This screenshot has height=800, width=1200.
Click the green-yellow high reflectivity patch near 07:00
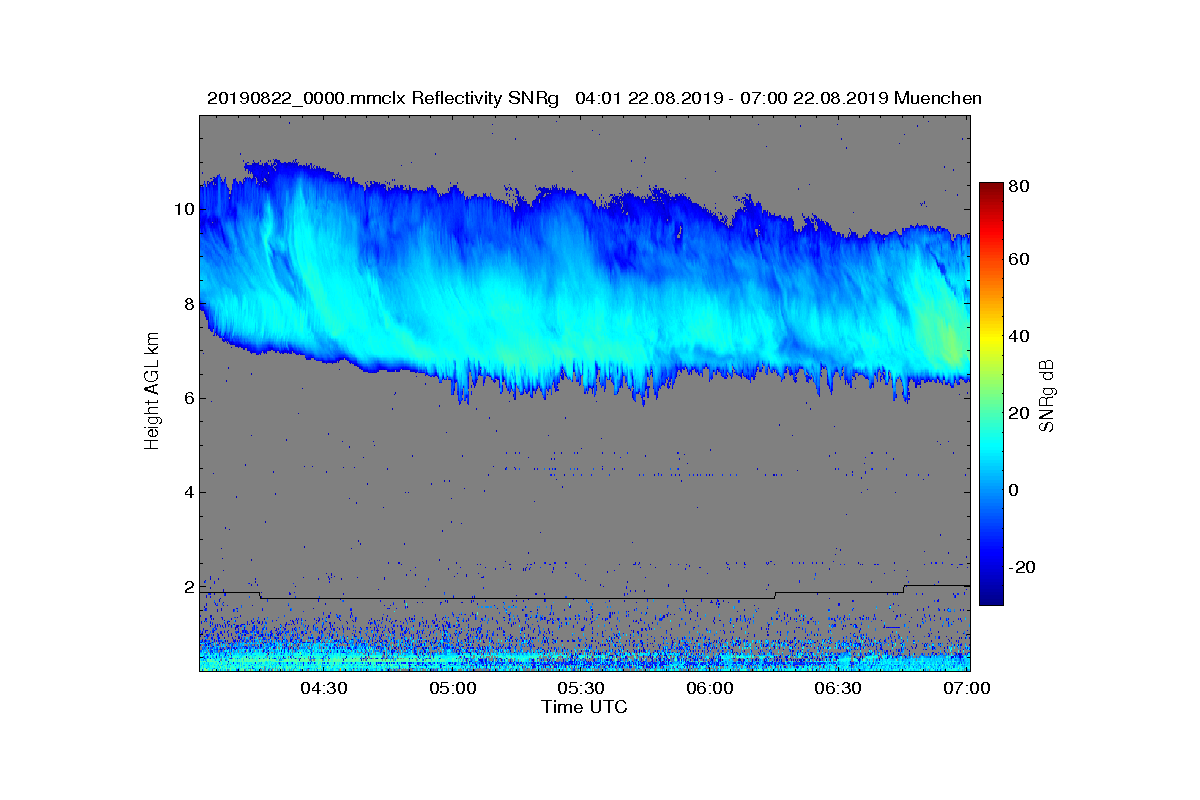(948, 335)
